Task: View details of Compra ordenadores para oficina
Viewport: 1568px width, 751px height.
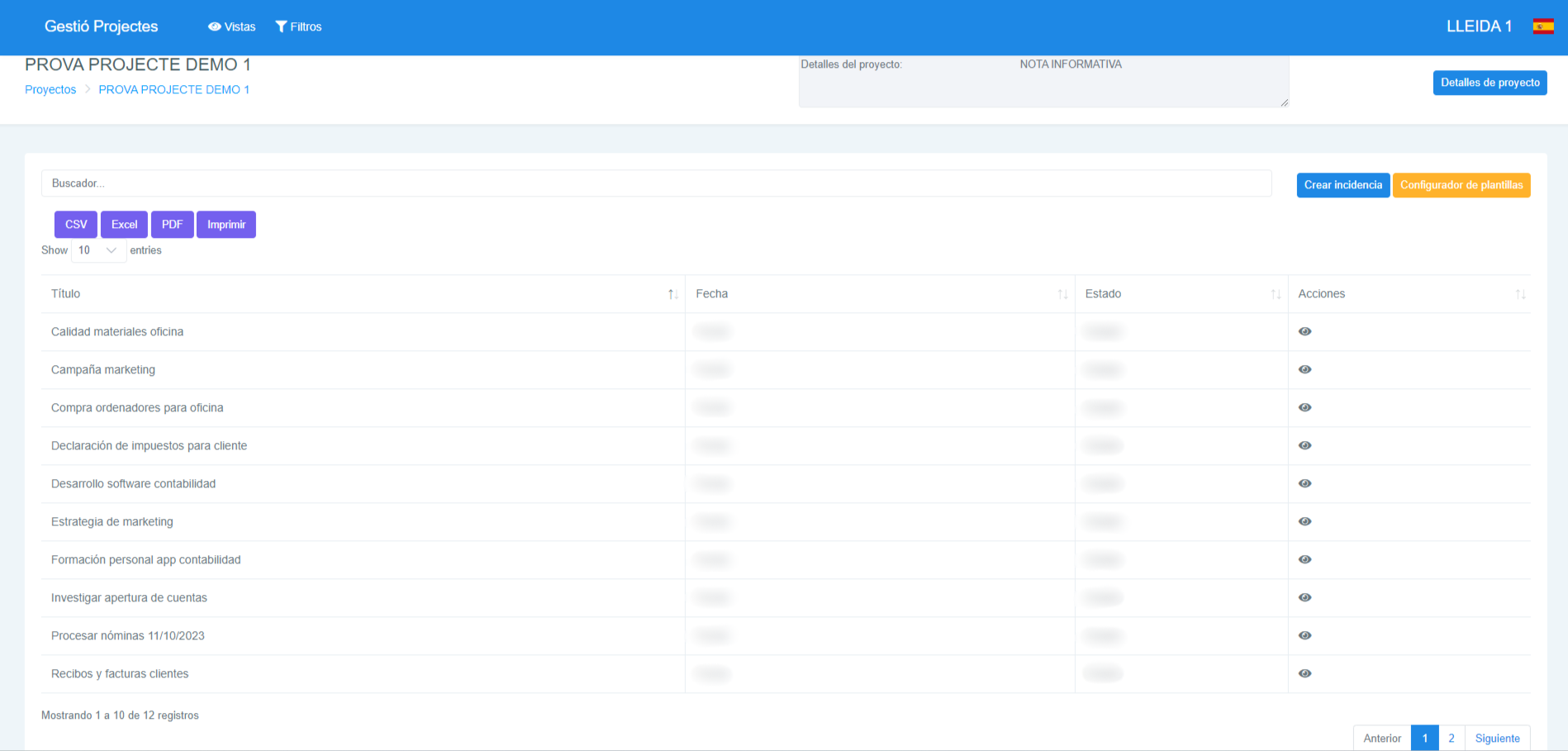Action: [x=1304, y=407]
